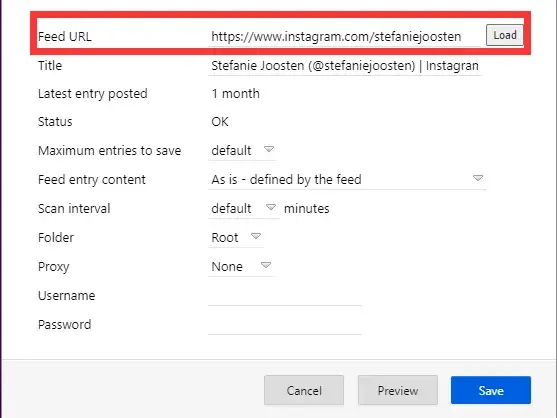Click the Folder dropdown arrow icon

click(x=256, y=236)
